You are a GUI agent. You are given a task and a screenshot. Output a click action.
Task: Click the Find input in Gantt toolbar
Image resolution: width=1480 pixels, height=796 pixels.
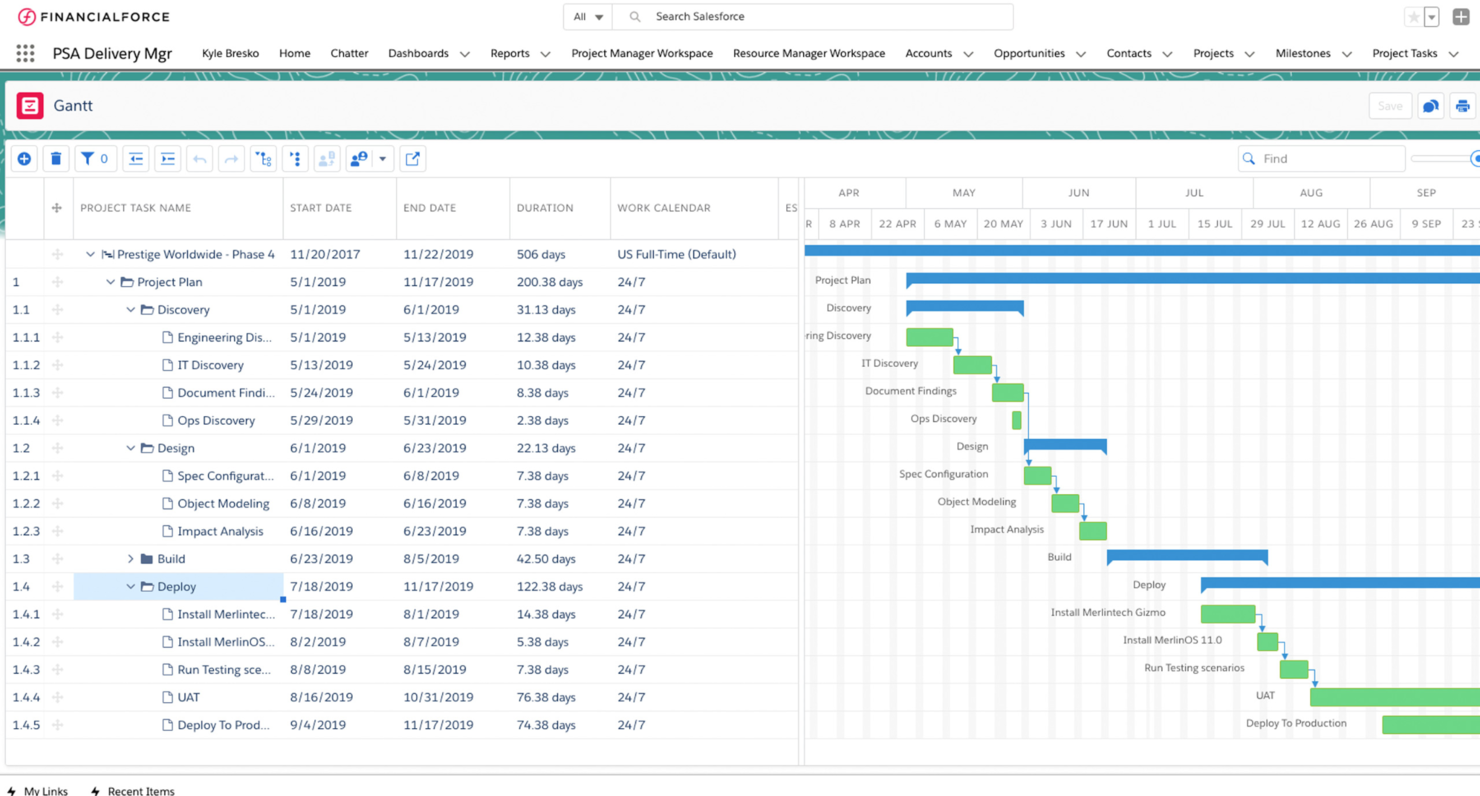point(1321,158)
